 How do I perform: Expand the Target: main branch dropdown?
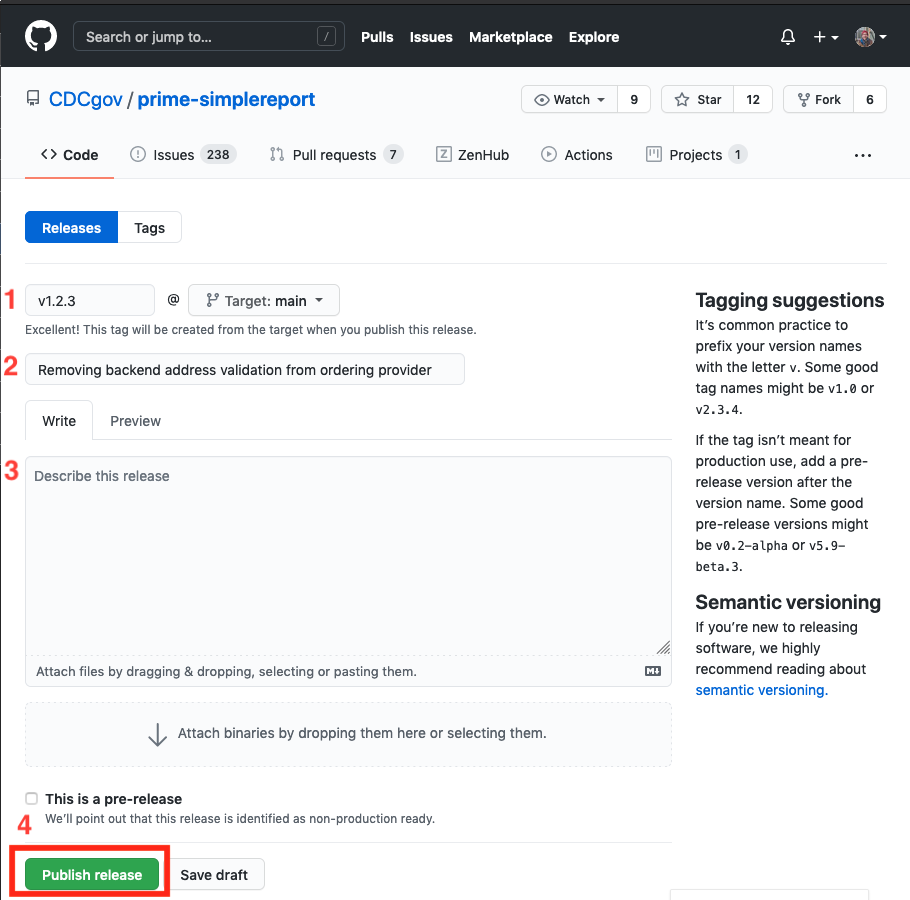264,301
